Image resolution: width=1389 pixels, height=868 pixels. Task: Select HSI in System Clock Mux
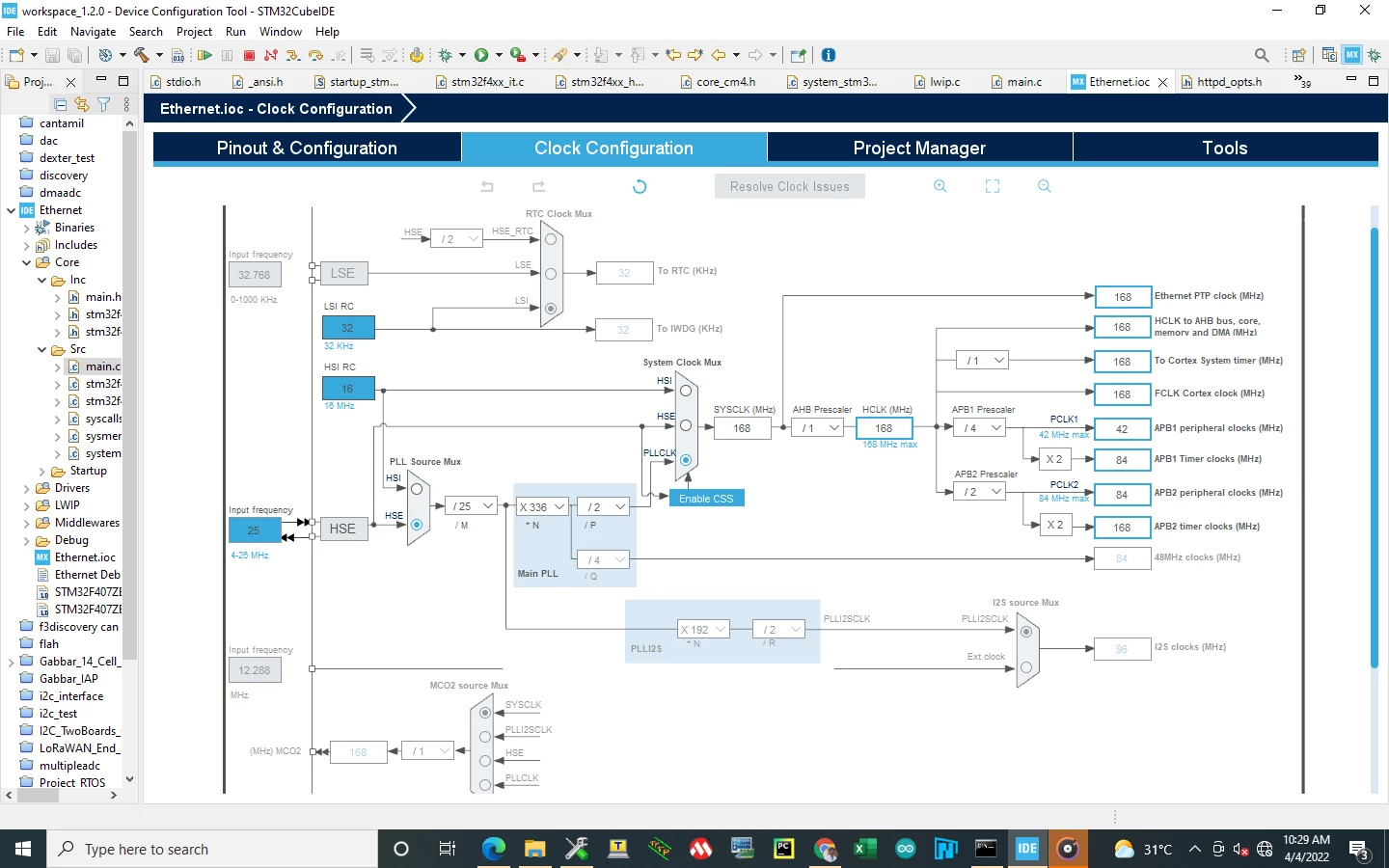pyautogui.click(x=686, y=391)
